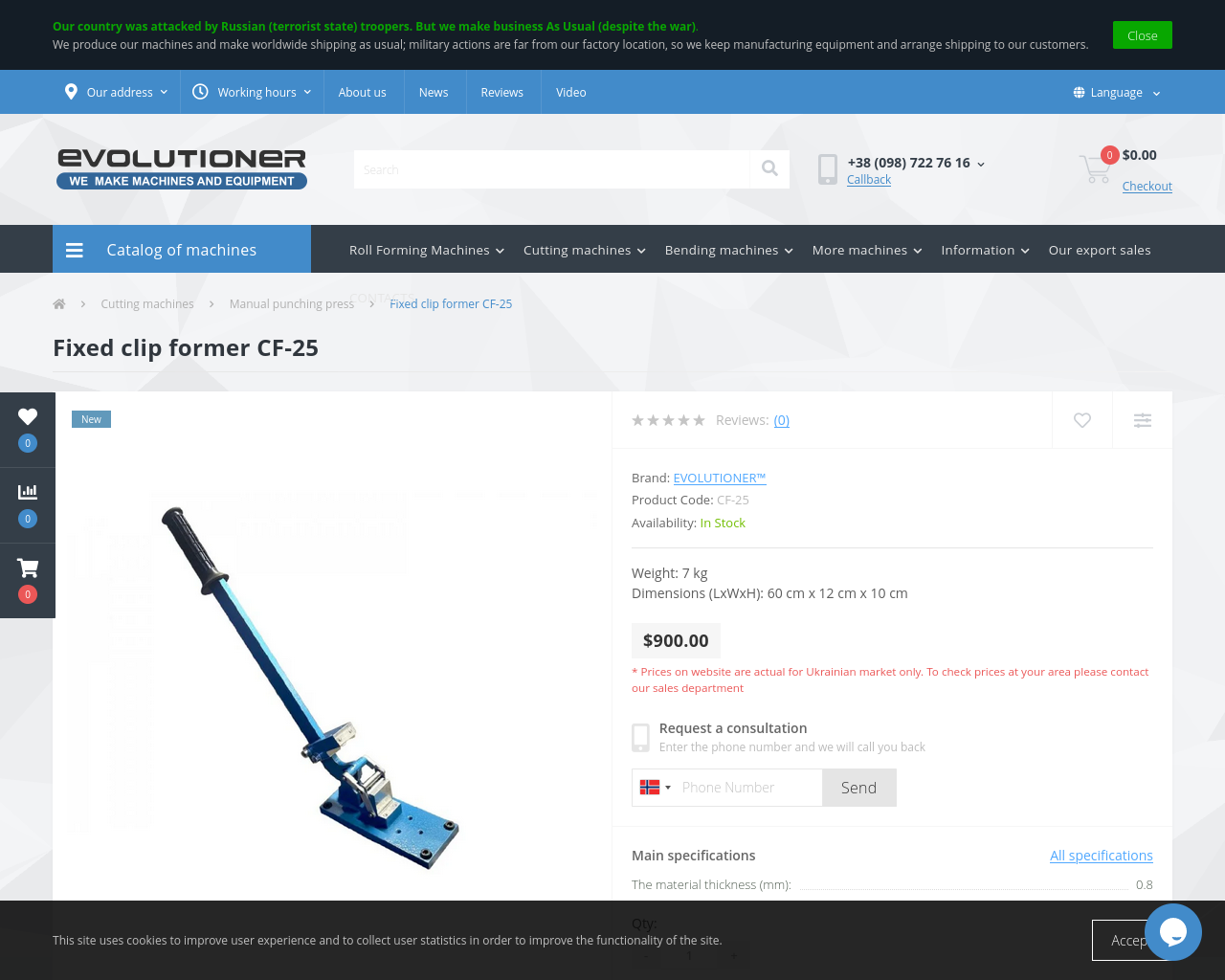Open the sidebar compare chart icon
The height and width of the screenshot is (980, 1225).
pyautogui.click(x=28, y=492)
